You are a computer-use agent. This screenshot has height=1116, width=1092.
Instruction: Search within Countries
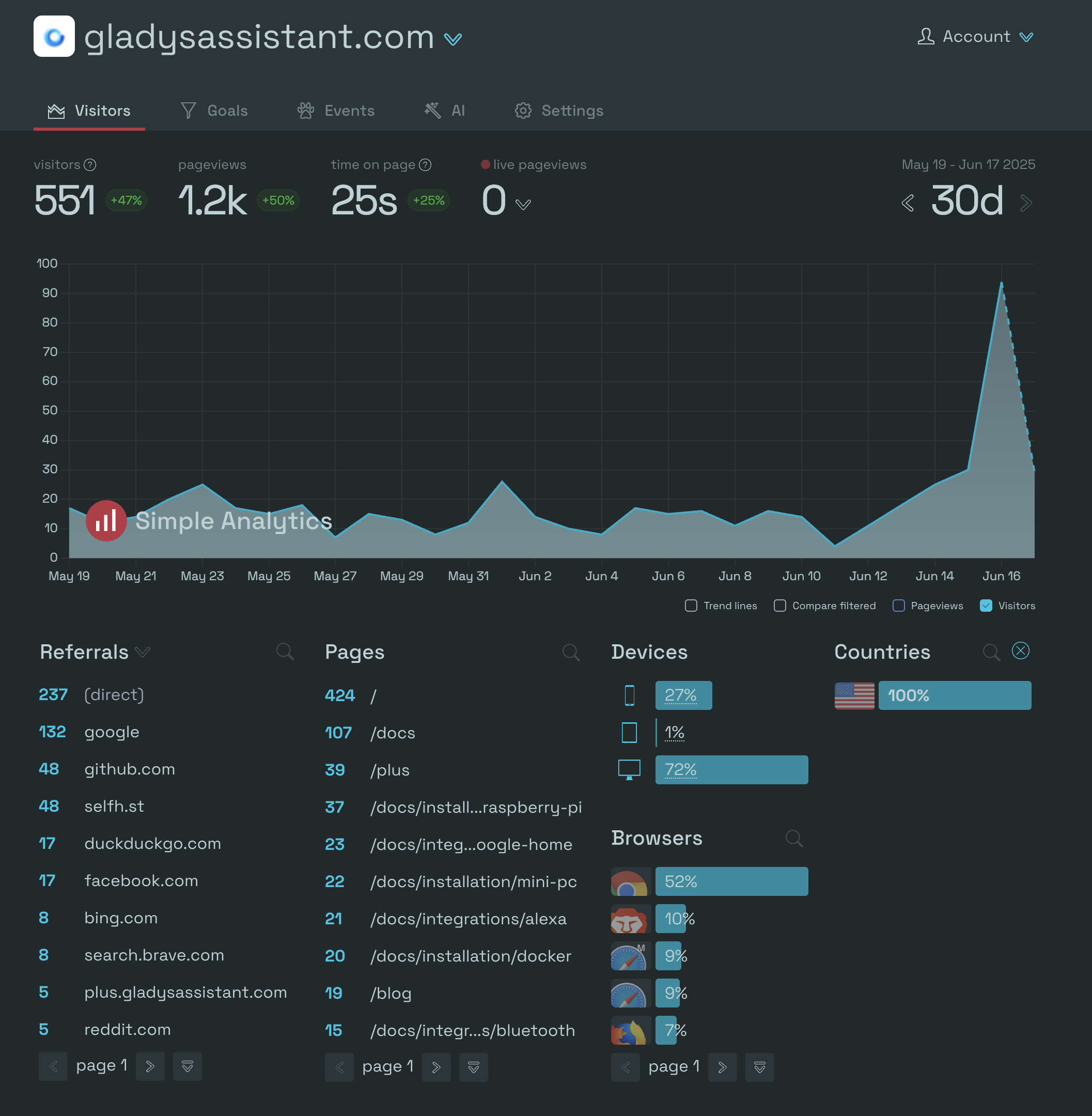[x=991, y=653]
